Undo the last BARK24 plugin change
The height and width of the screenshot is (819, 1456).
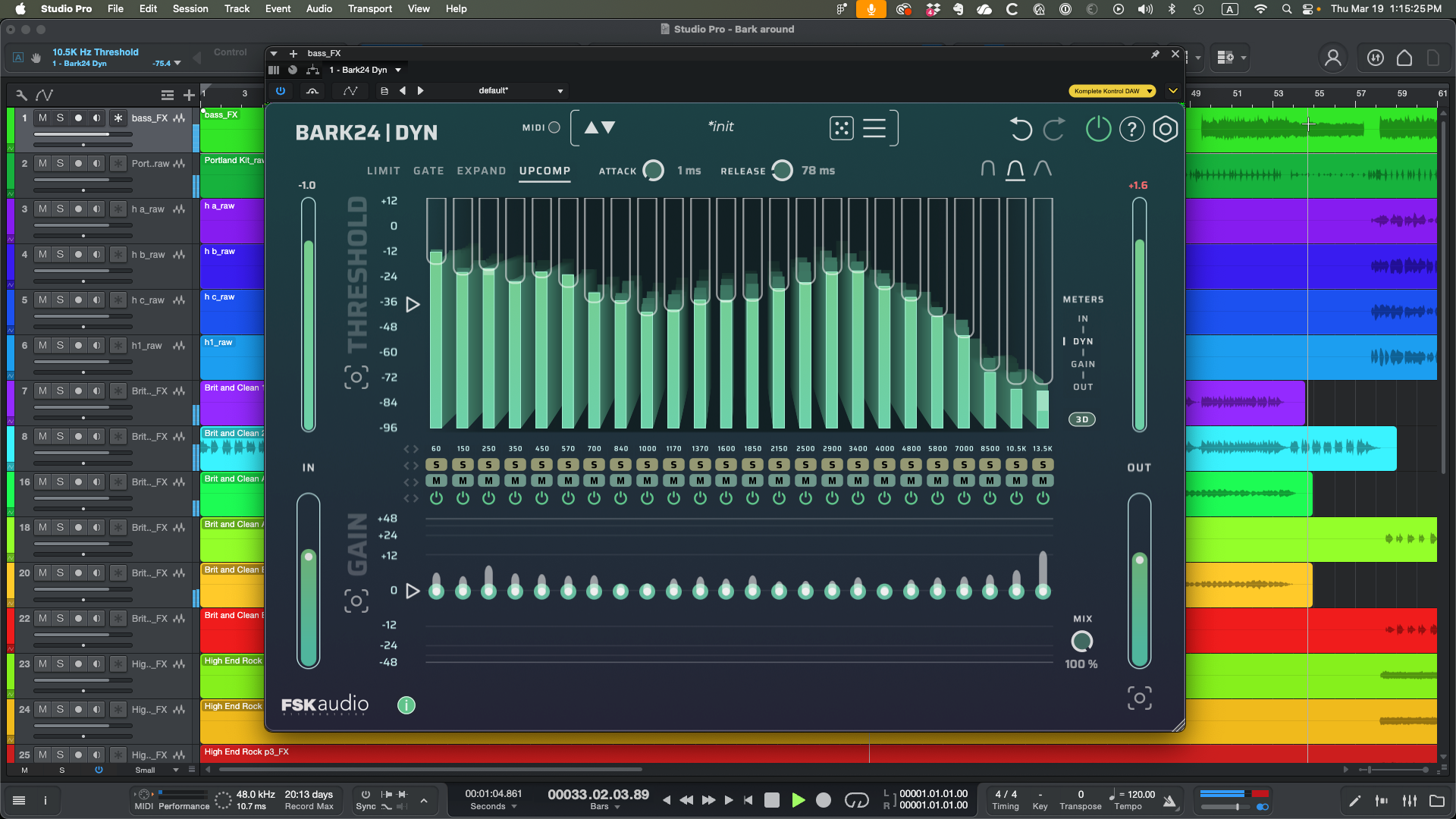[x=1021, y=130]
